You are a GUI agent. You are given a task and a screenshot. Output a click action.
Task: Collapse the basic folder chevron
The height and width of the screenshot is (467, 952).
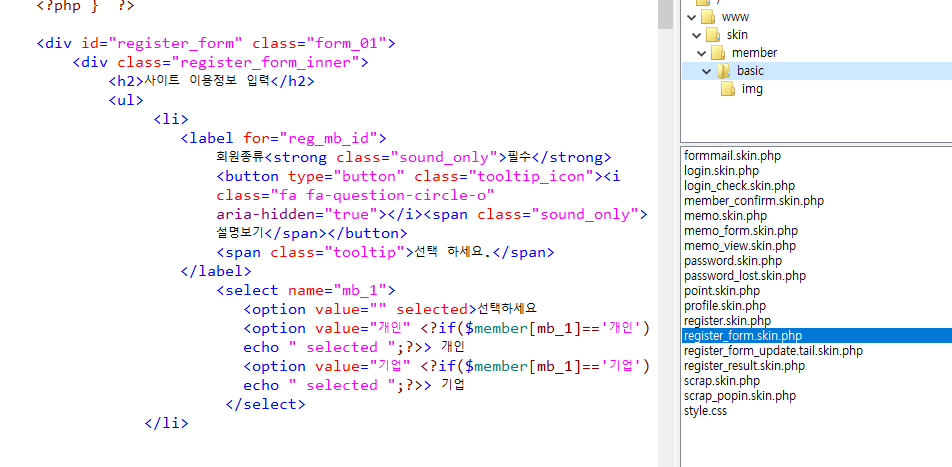(x=706, y=71)
